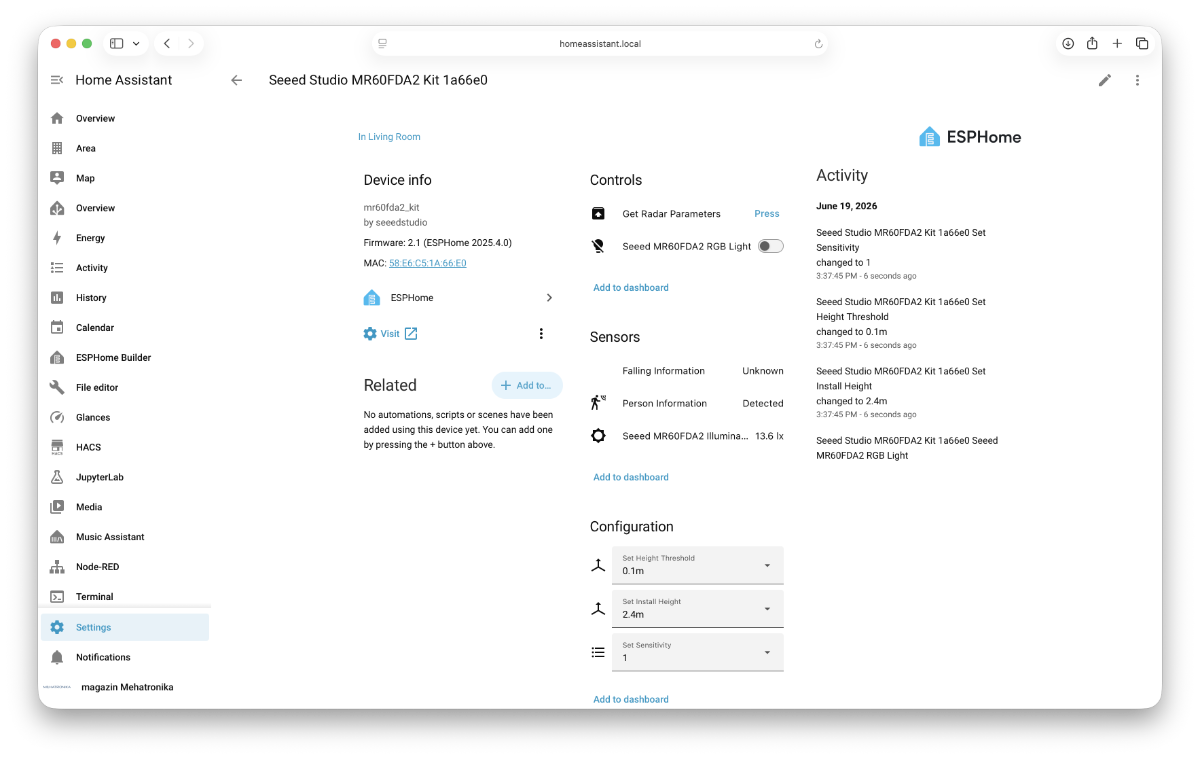The width and height of the screenshot is (1200, 759).
Task: Click Press for Get Radar Parameters
Action: click(767, 214)
